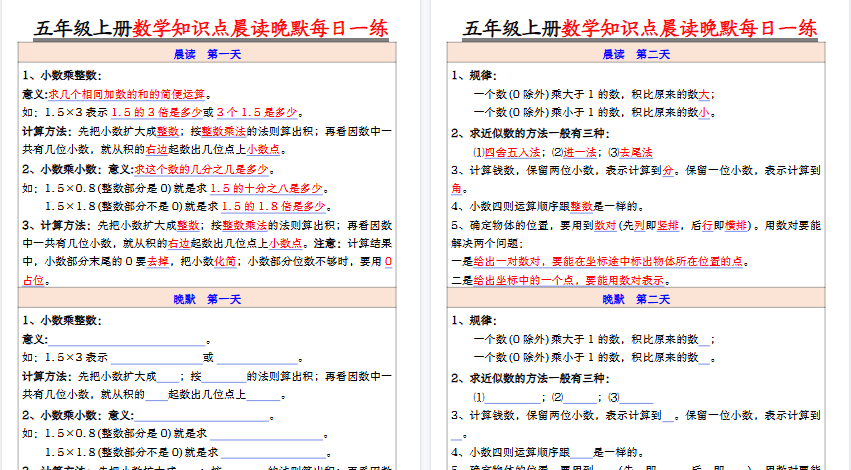Screen dimensions: 851x470
Task: Click red answer '3个1.5是多少'
Action: pyautogui.click(x=257, y=112)
